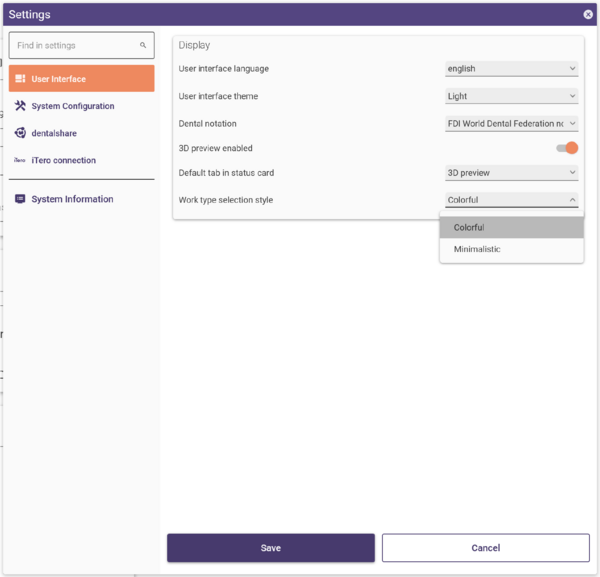The height and width of the screenshot is (577, 600).
Task: Select the Colorful option
Action: pyautogui.click(x=511, y=227)
